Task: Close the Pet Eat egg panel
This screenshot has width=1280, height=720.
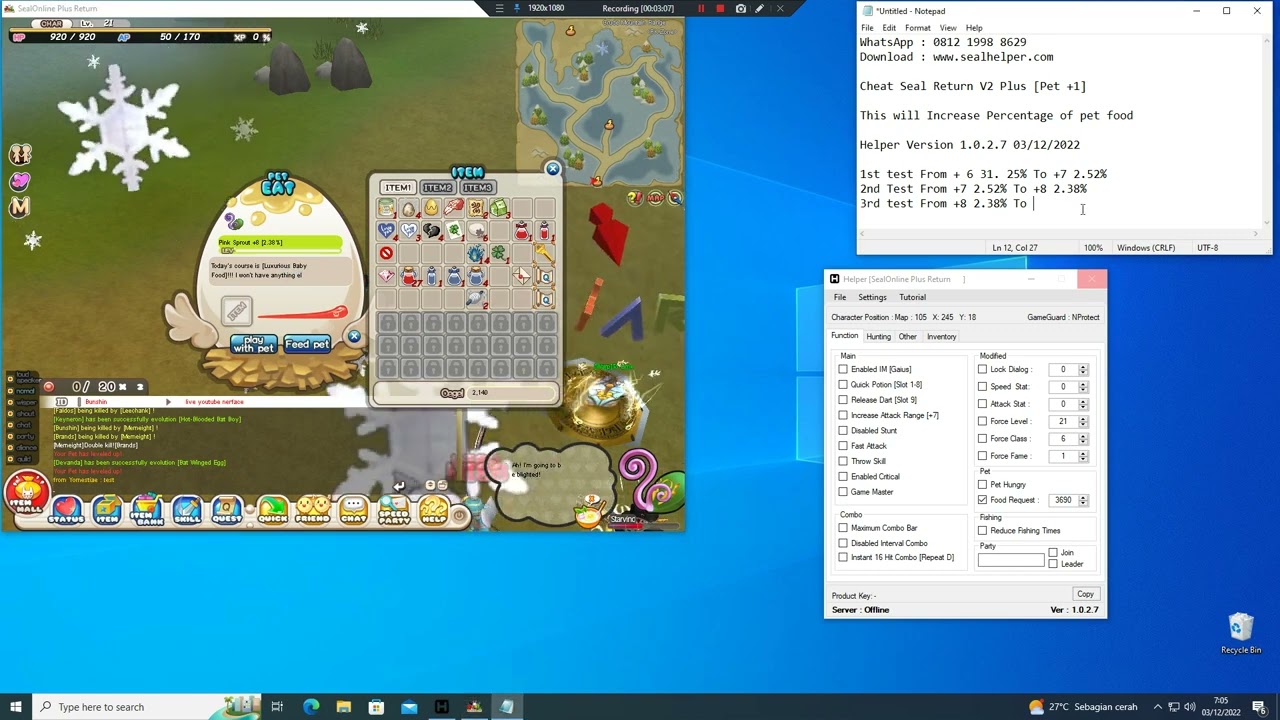Action: [x=353, y=337]
